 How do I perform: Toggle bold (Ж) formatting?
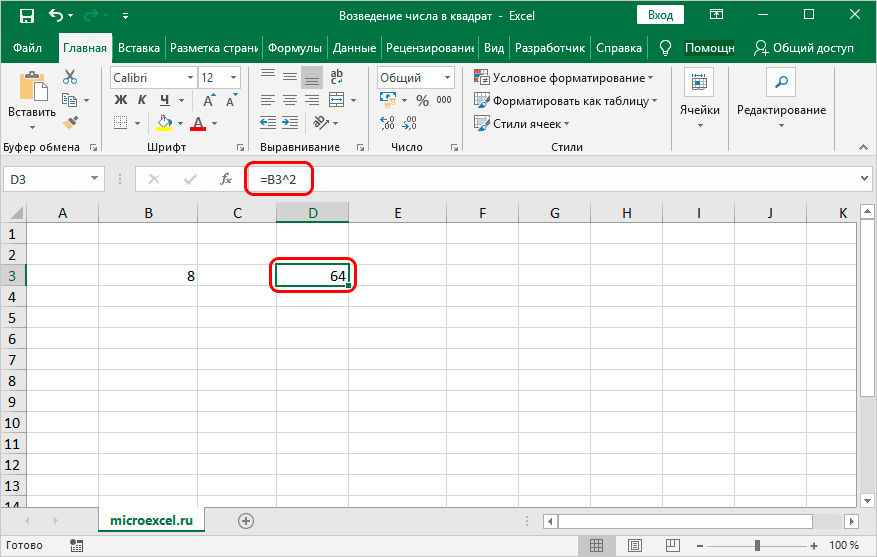tap(120, 100)
